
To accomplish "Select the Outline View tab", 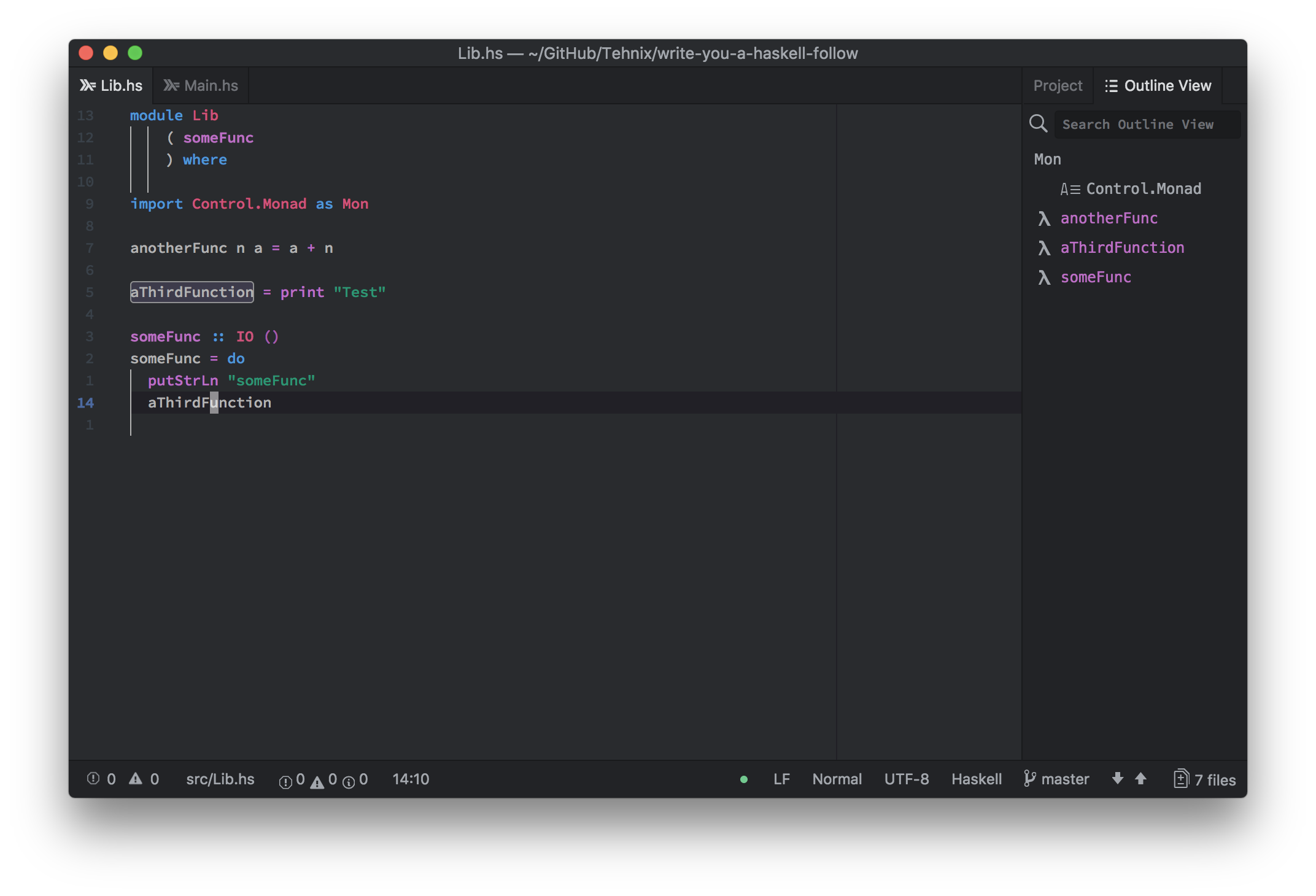I will click(x=1158, y=86).
